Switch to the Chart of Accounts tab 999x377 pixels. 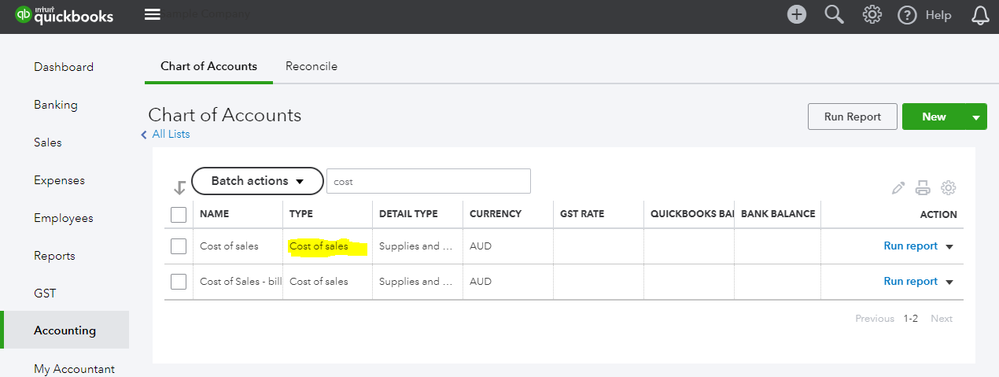pos(209,66)
